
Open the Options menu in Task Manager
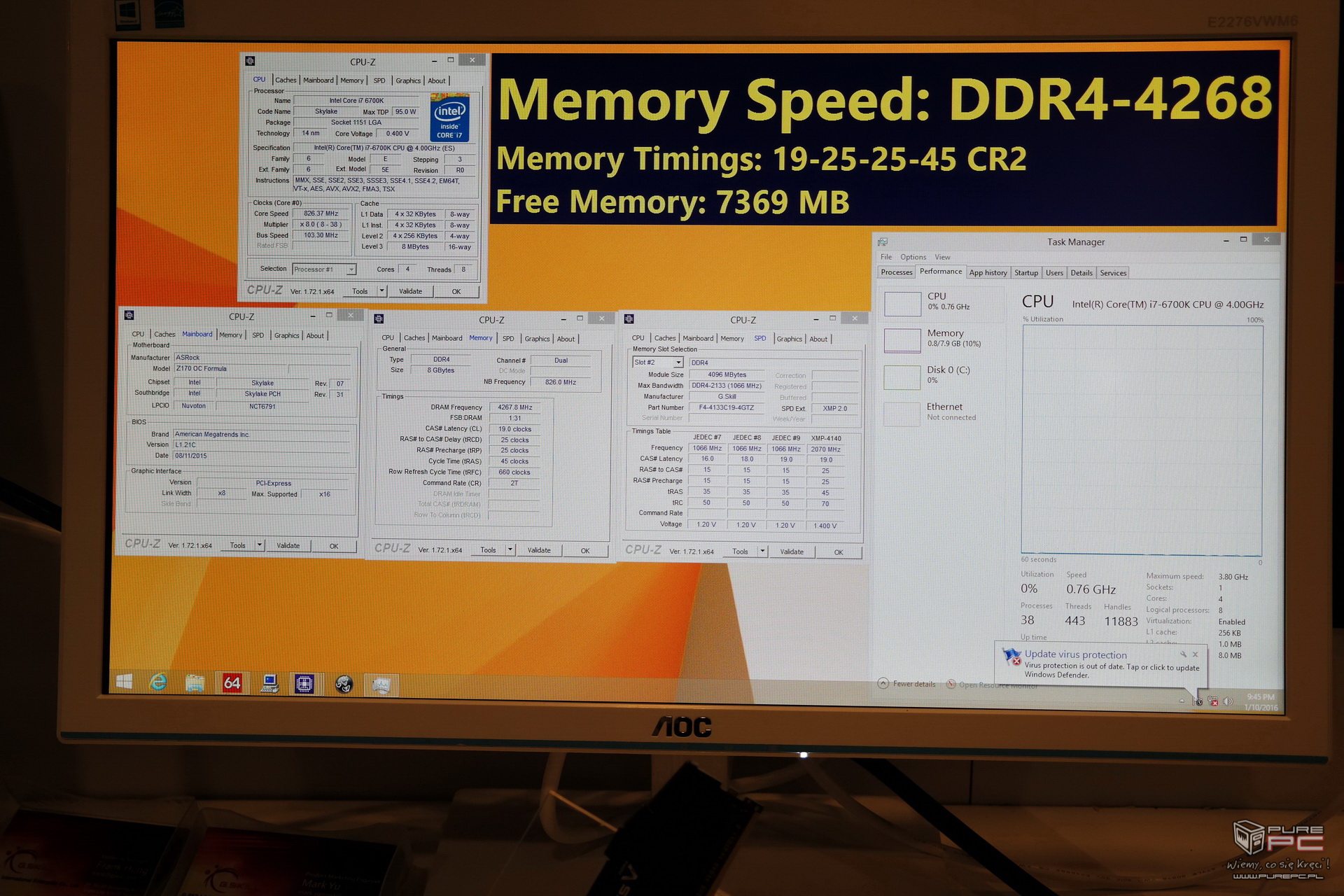(x=913, y=257)
